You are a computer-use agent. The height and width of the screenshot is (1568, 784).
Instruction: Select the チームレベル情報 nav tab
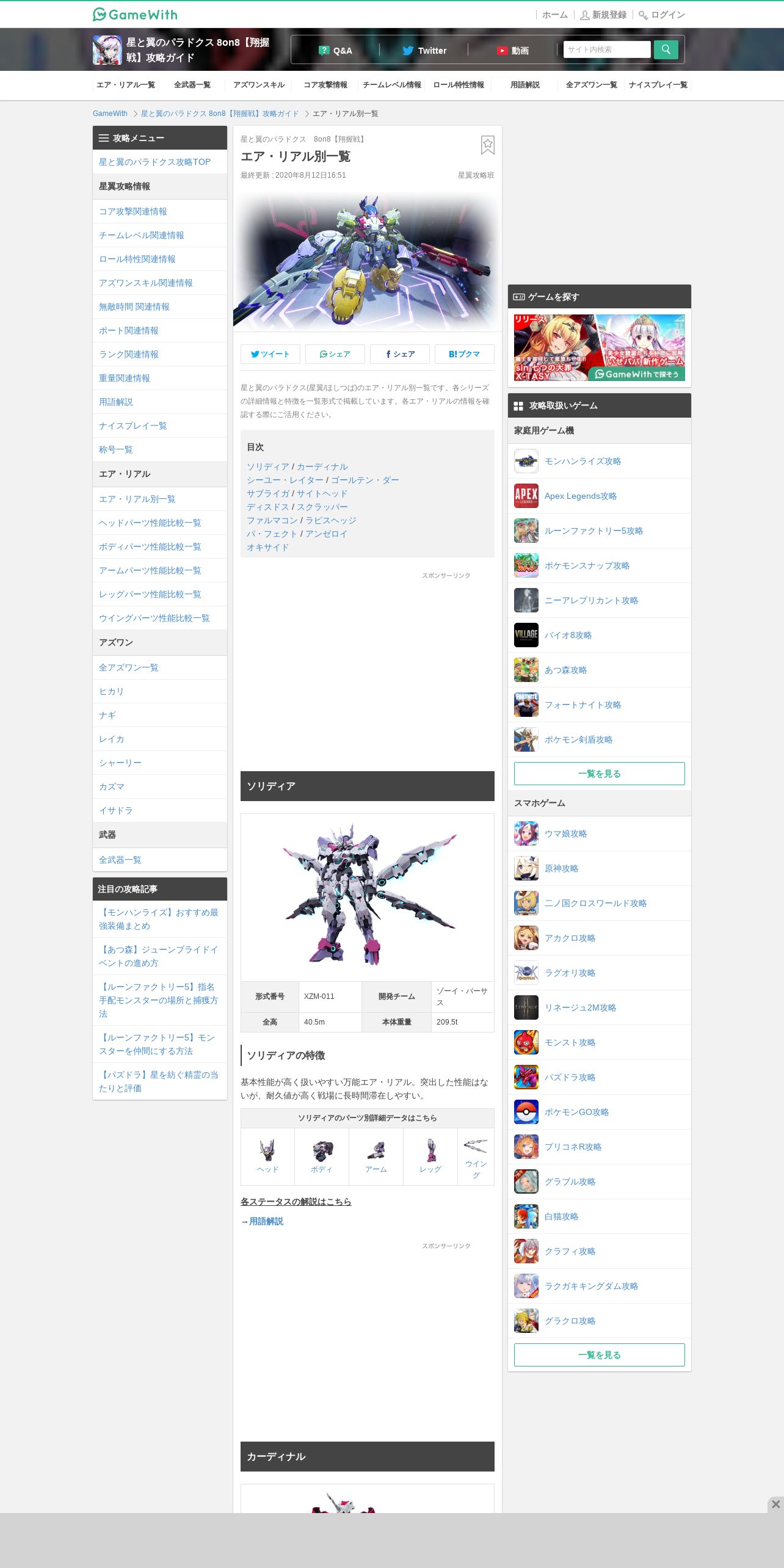(x=392, y=85)
